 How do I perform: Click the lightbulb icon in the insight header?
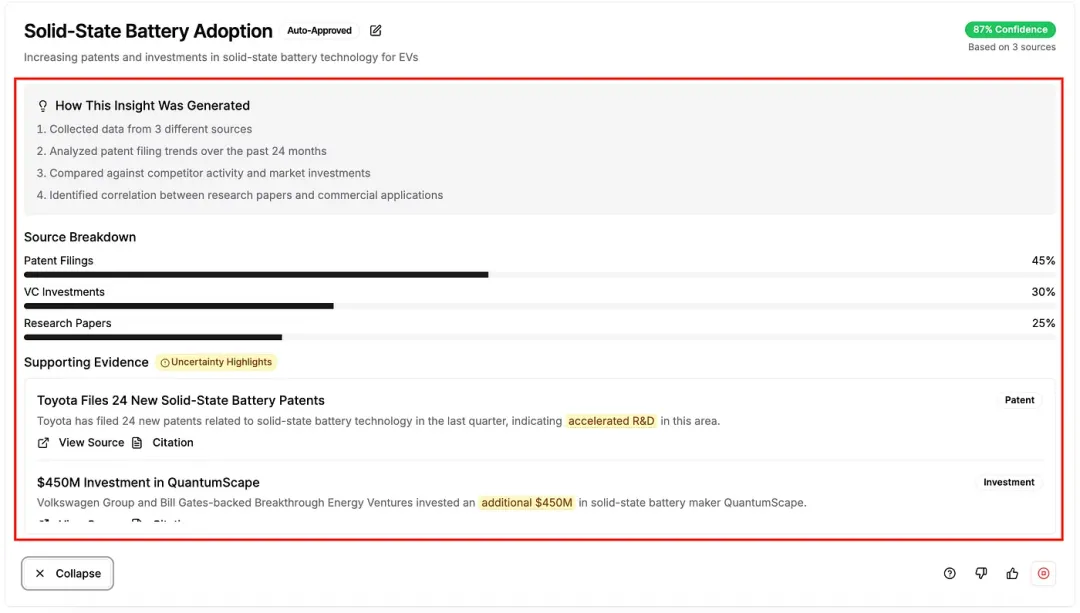43,105
